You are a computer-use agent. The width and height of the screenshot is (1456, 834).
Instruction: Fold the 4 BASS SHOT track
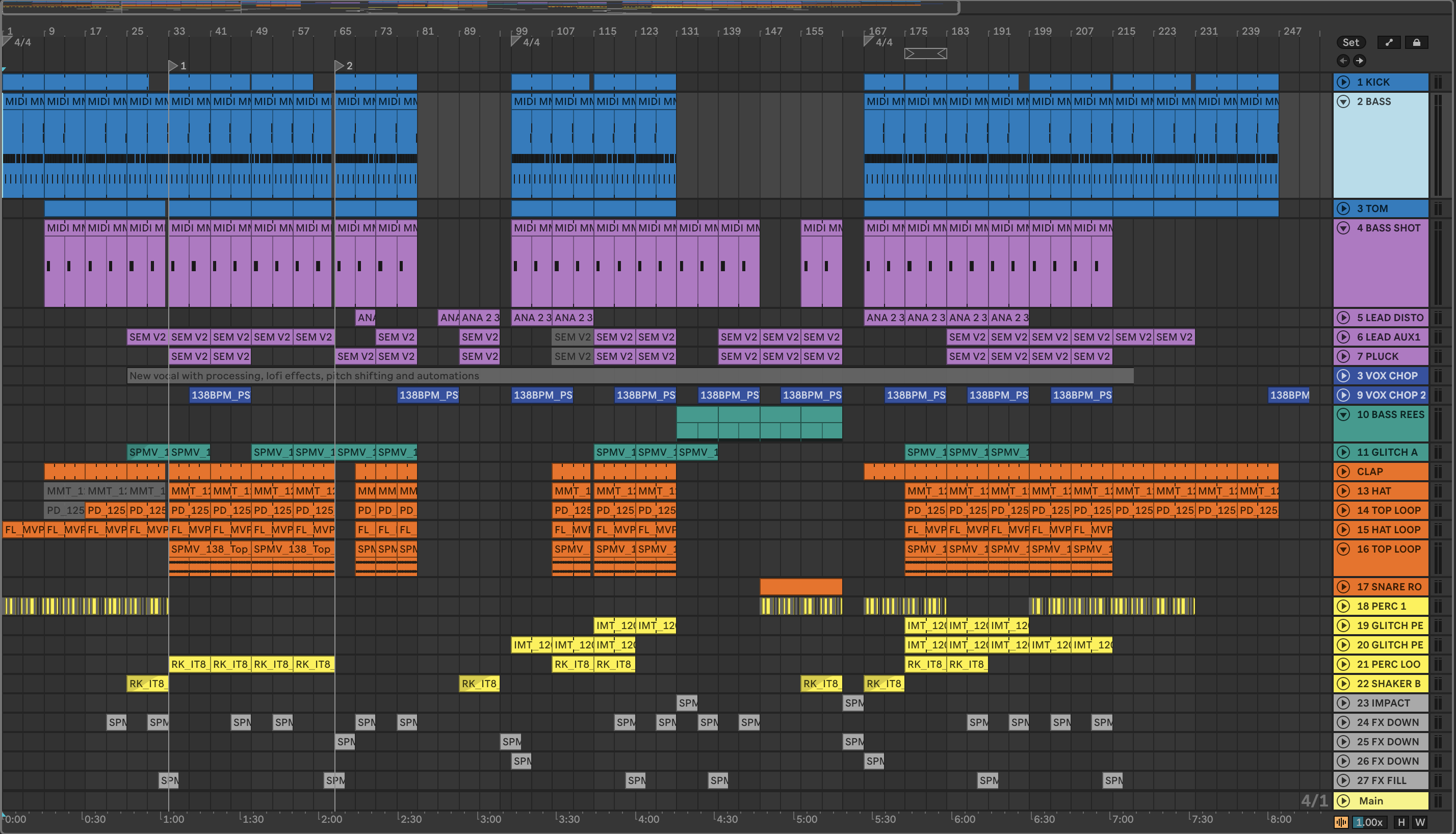[1343, 228]
